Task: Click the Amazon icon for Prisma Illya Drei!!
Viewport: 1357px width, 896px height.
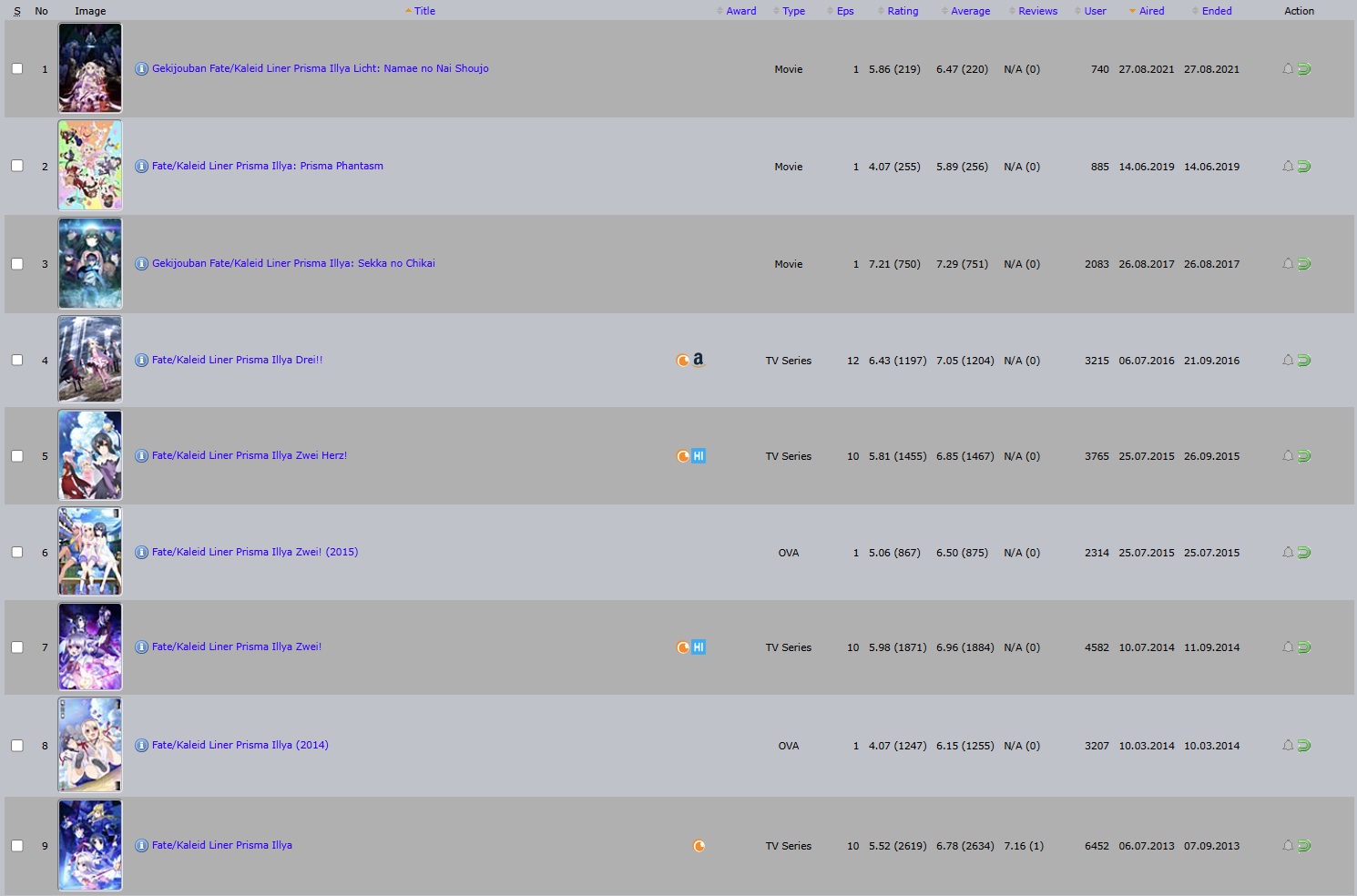Action: (x=699, y=360)
